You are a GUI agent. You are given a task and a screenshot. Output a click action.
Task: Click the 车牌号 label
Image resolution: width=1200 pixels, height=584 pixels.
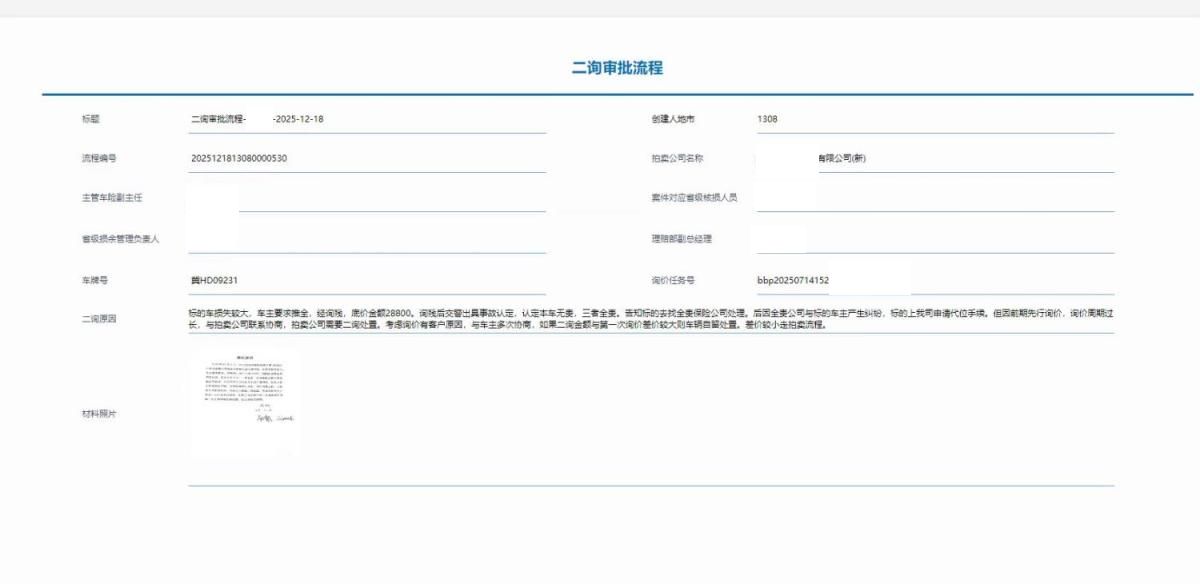point(95,281)
